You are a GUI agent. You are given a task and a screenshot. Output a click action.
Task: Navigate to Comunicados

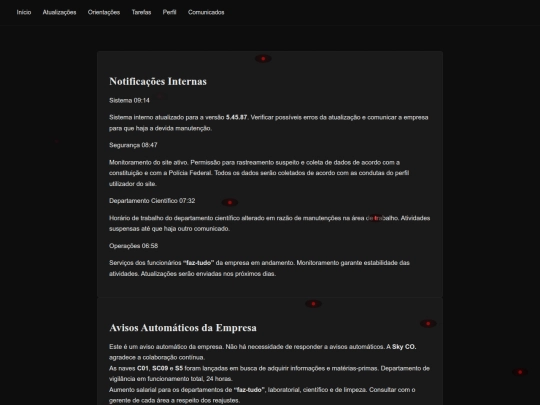206,12
